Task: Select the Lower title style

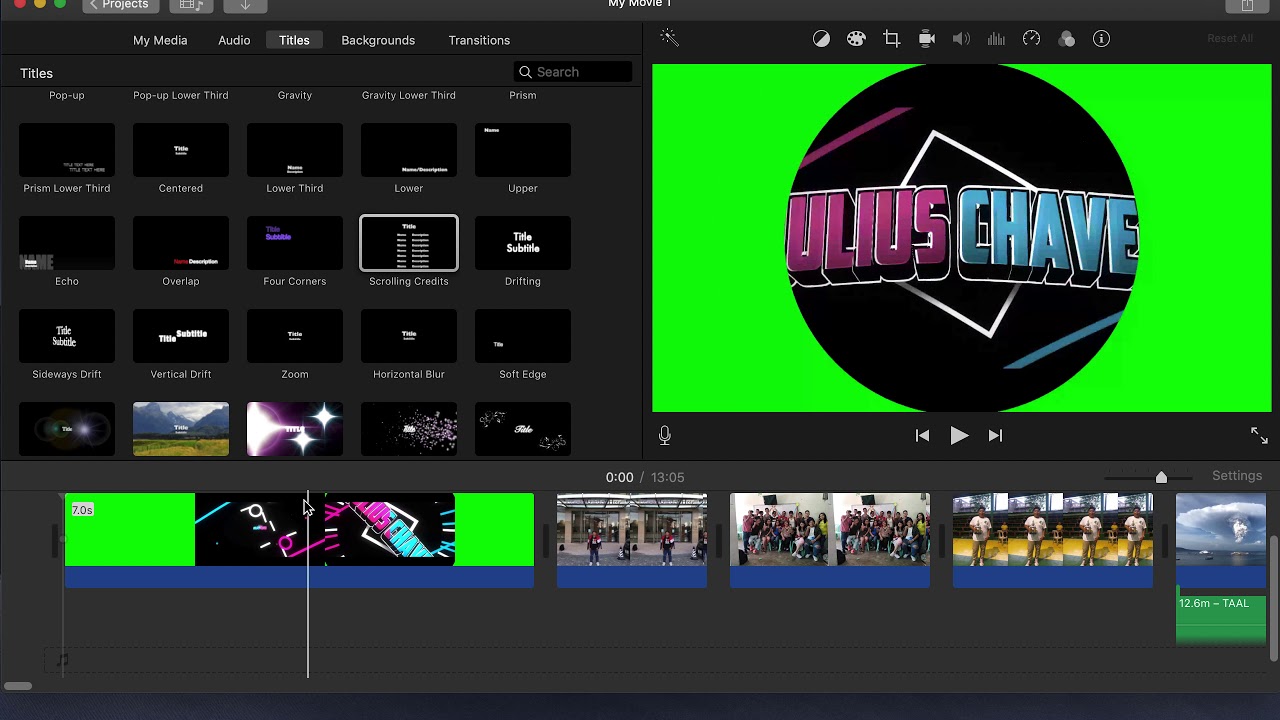Action: click(409, 150)
